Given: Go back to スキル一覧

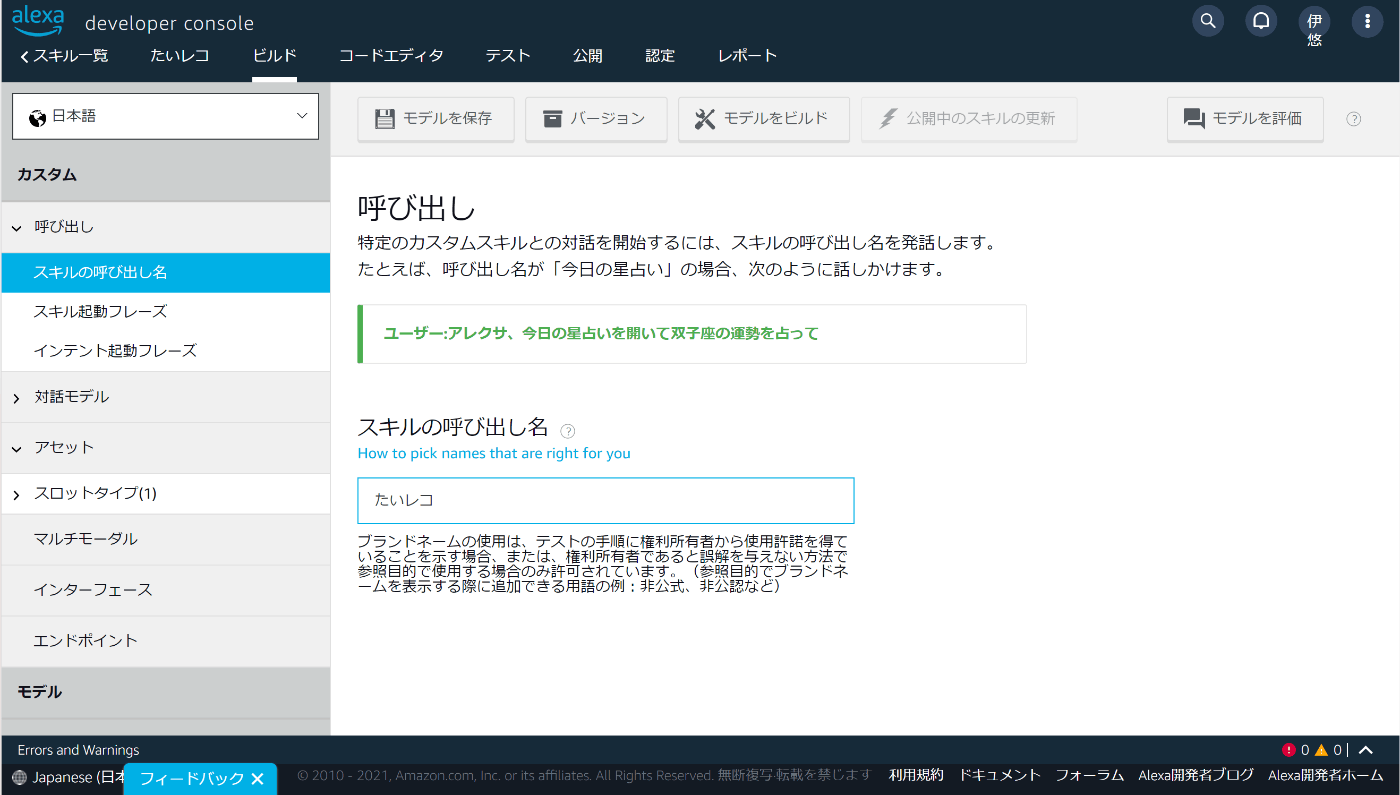Looking at the screenshot, I should (64, 56).
